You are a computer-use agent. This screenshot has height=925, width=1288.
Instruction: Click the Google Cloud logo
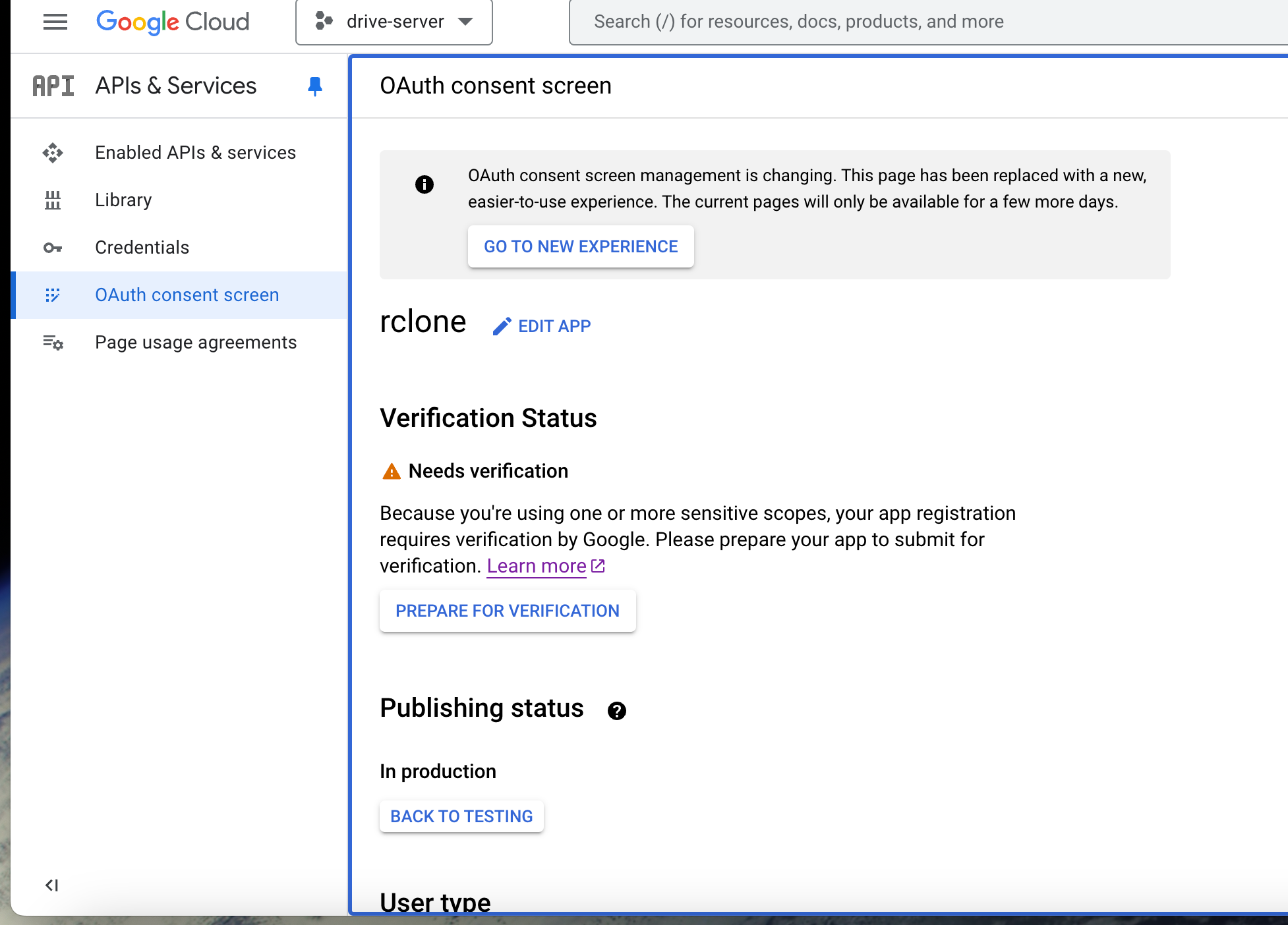pos(173,22)
